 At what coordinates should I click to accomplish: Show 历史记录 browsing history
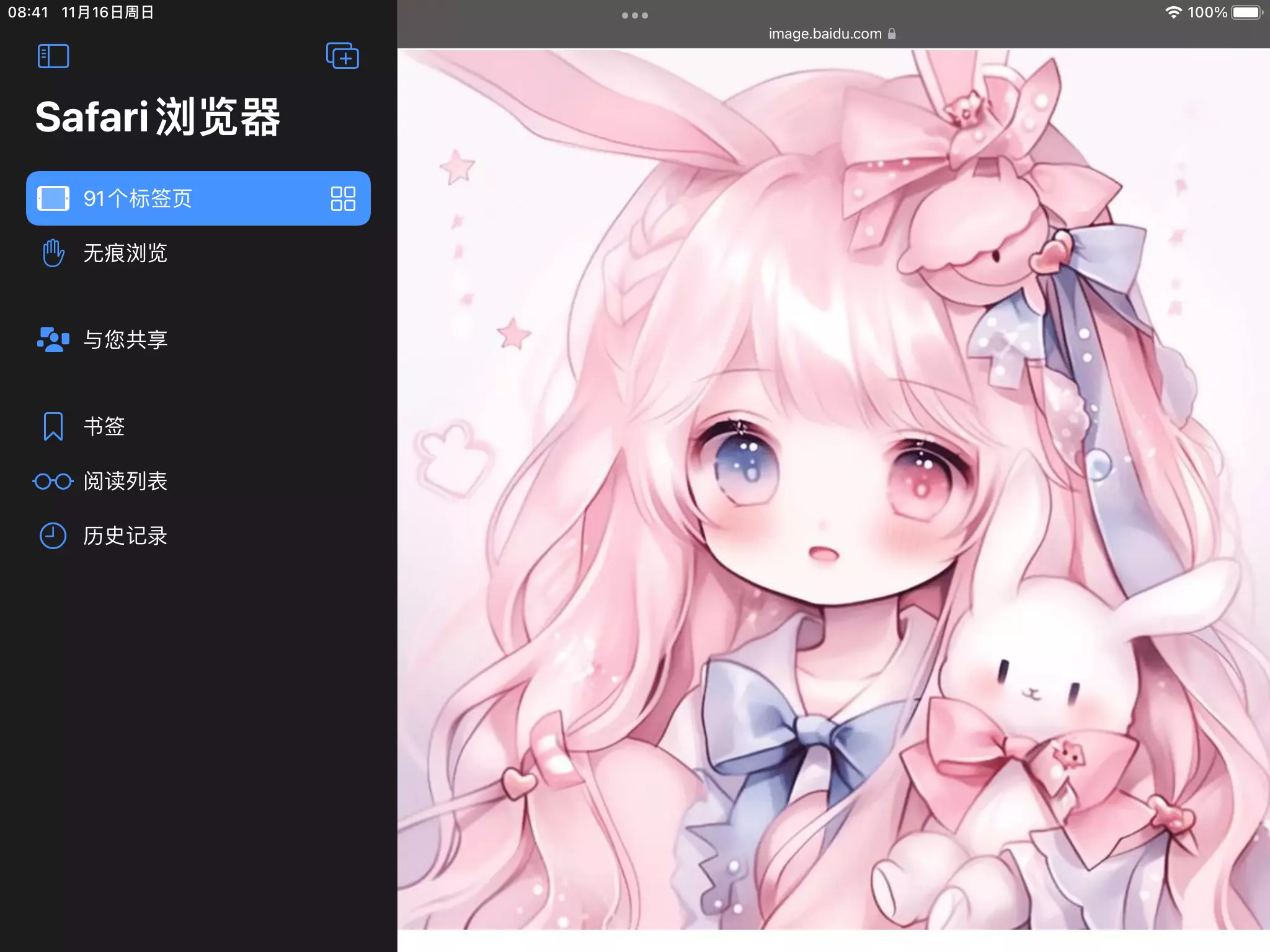click(x=125, y=535)
